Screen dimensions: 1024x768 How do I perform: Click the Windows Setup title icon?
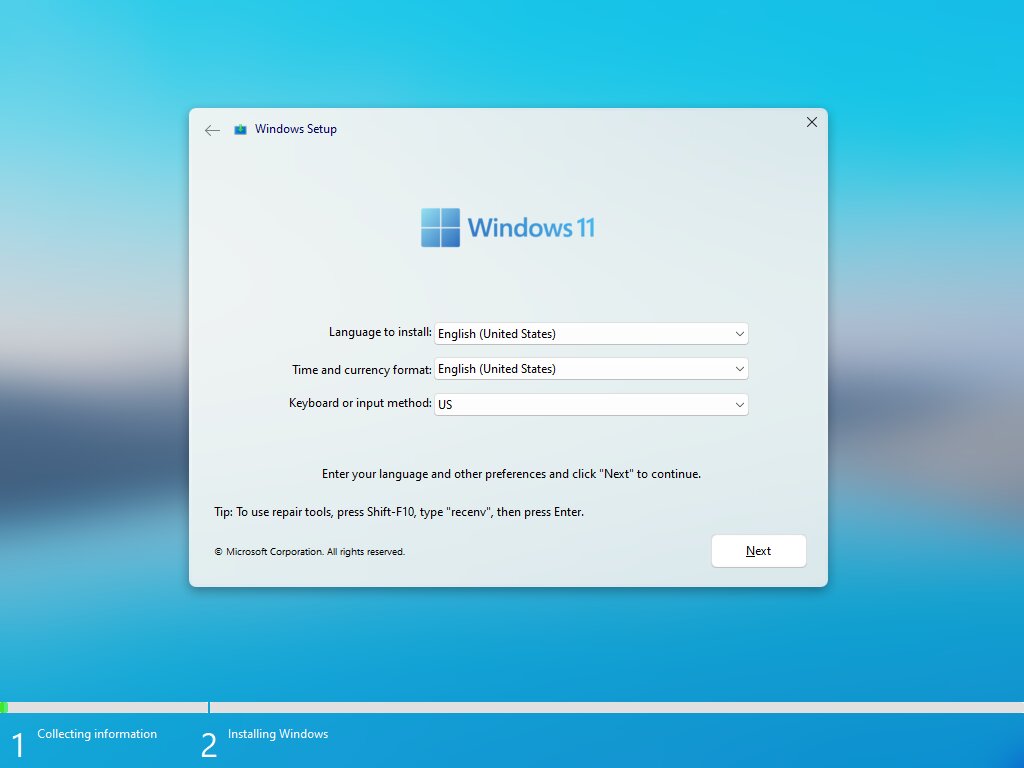click(240, 129)
